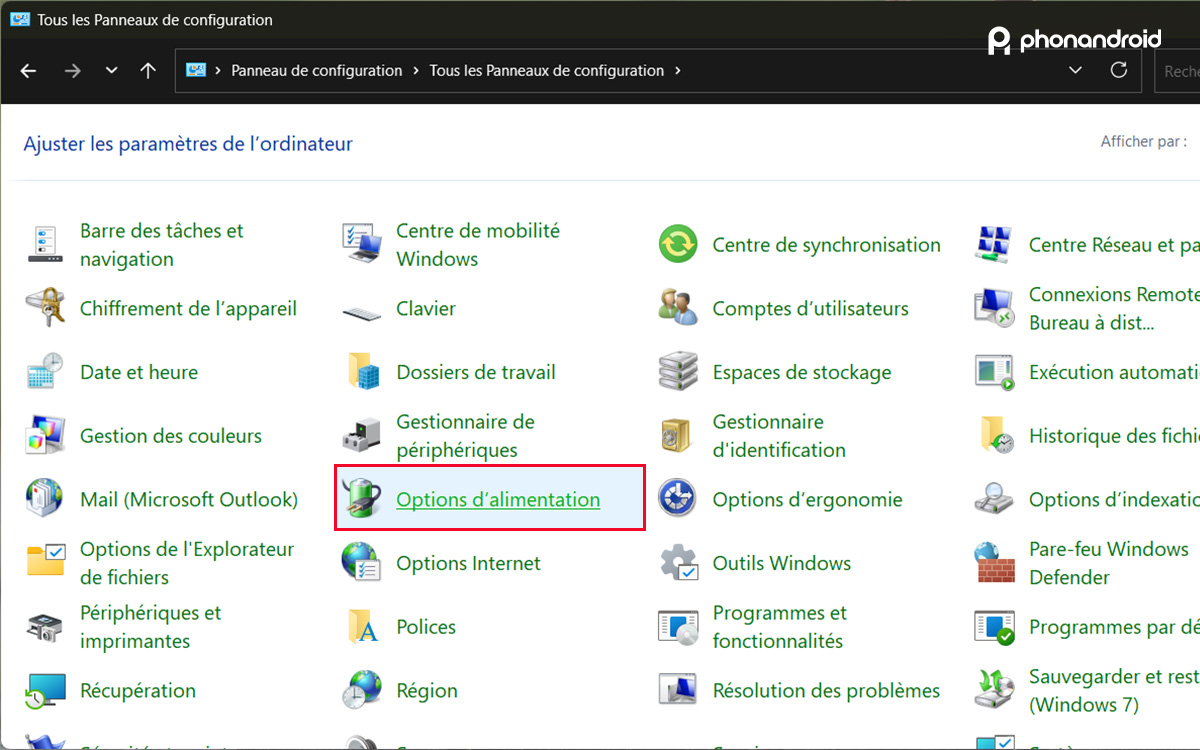
Task: Click the Espaces de stockage drives icon
Action: pyautogui.click(x=678, y=372)
